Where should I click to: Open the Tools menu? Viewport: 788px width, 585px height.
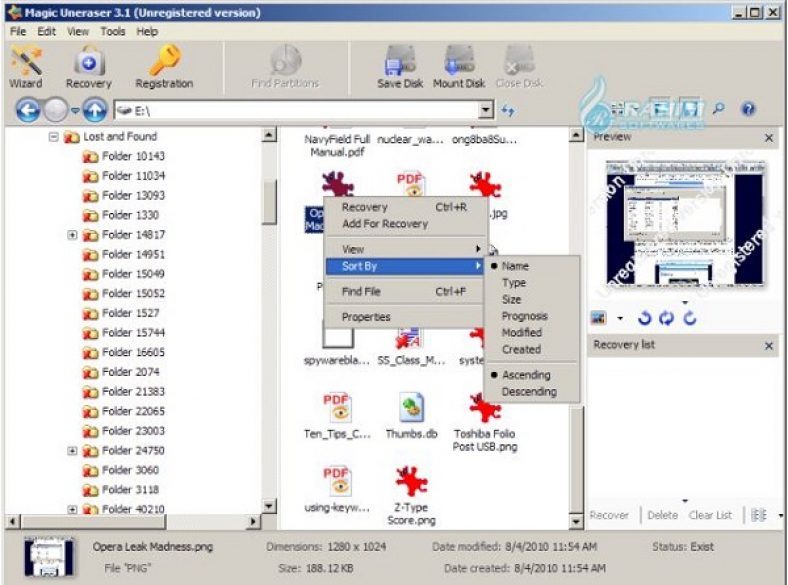(x=113, y=32)
